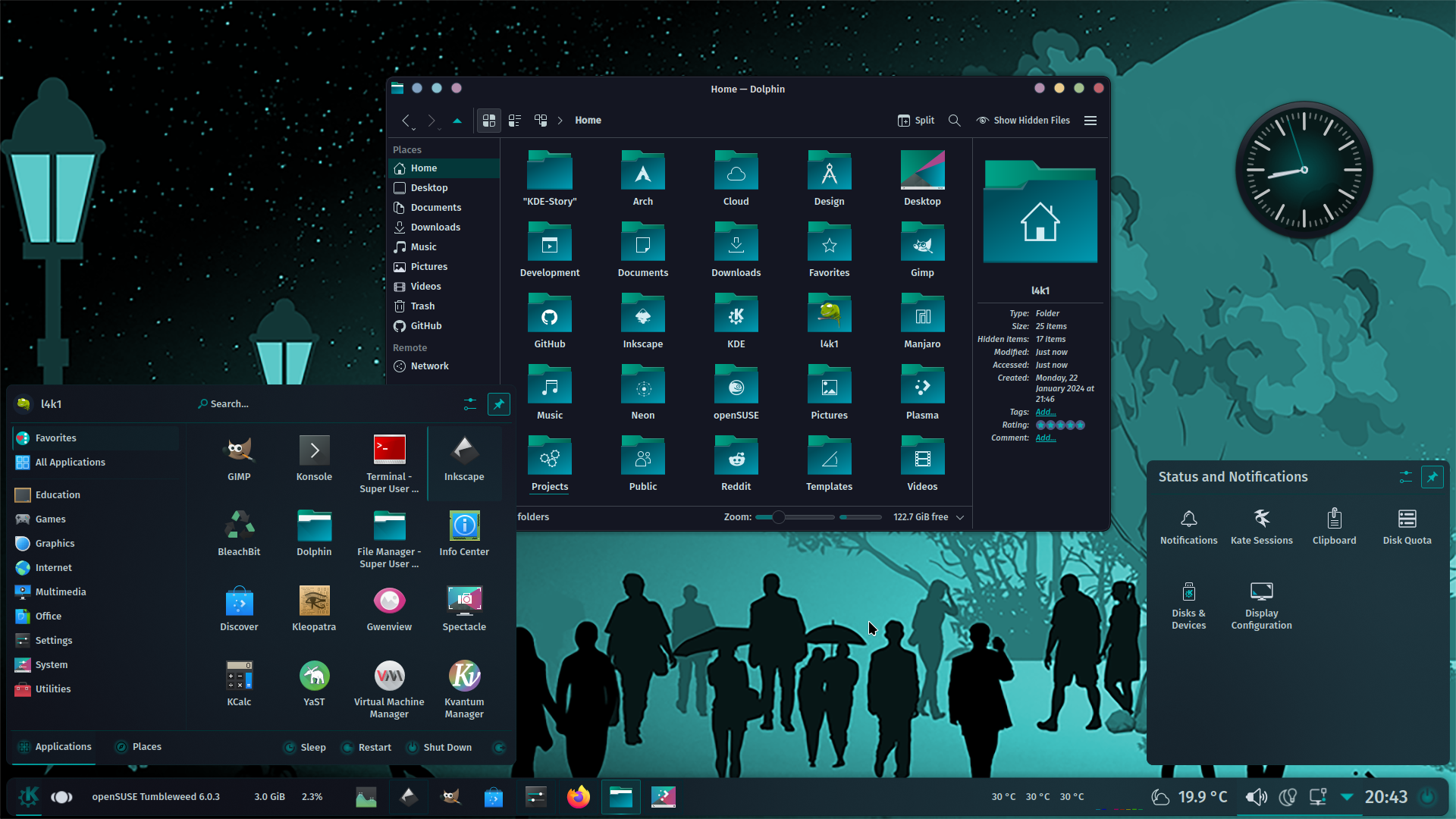Open GIMP from the launcher favorites
Image resolution: width=1456 pixels, height=819 pixels.
tap(239, 459)
